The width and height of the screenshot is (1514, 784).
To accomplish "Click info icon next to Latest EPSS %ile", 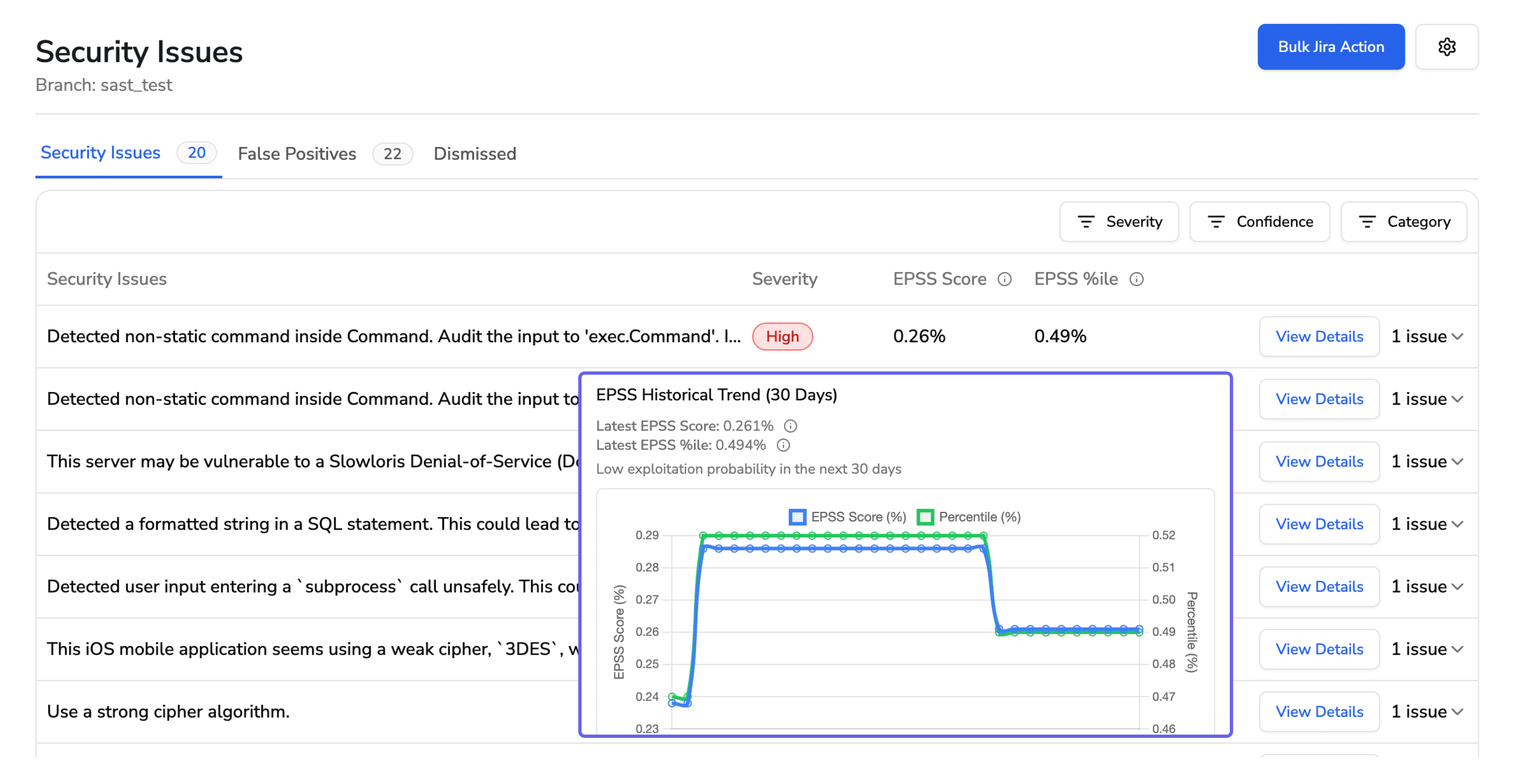I will click(x=783, y=445).
